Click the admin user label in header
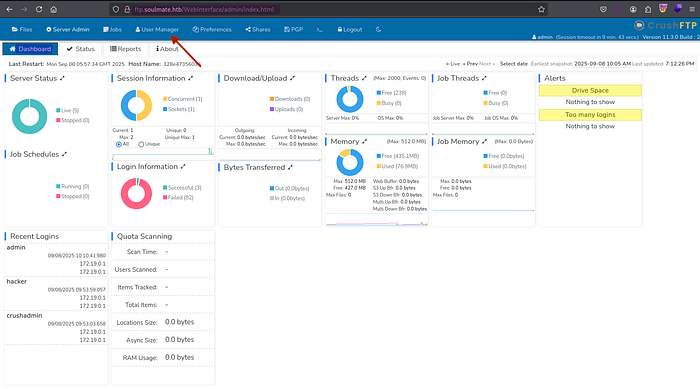This screenshot has width=700, height=389. pos(542,37)
